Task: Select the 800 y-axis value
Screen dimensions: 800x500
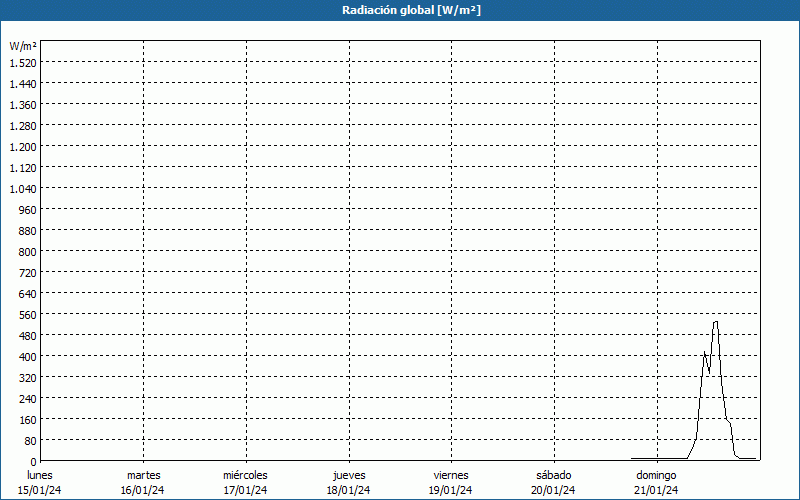Action: click(29, 252)
